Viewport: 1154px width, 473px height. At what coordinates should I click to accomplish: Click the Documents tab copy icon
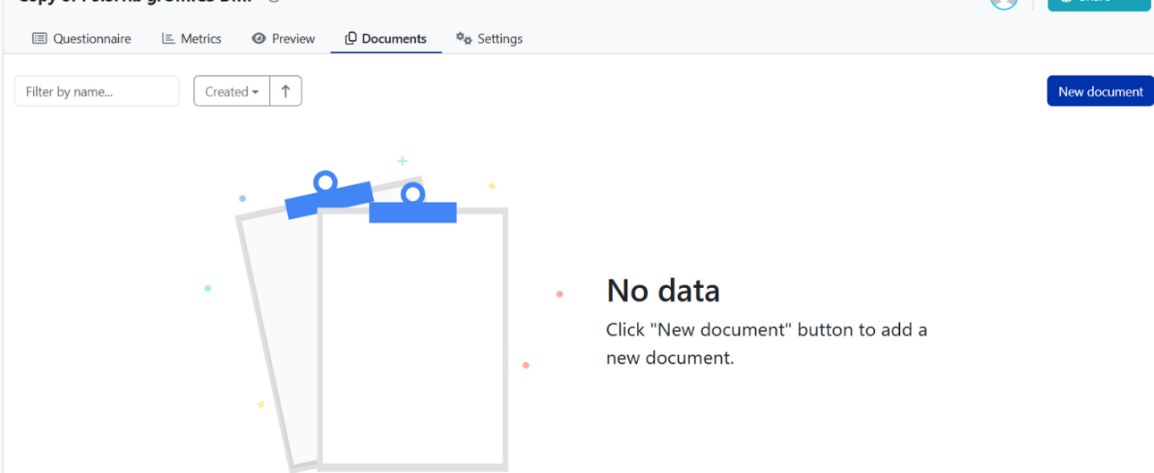tap(350, 39)
